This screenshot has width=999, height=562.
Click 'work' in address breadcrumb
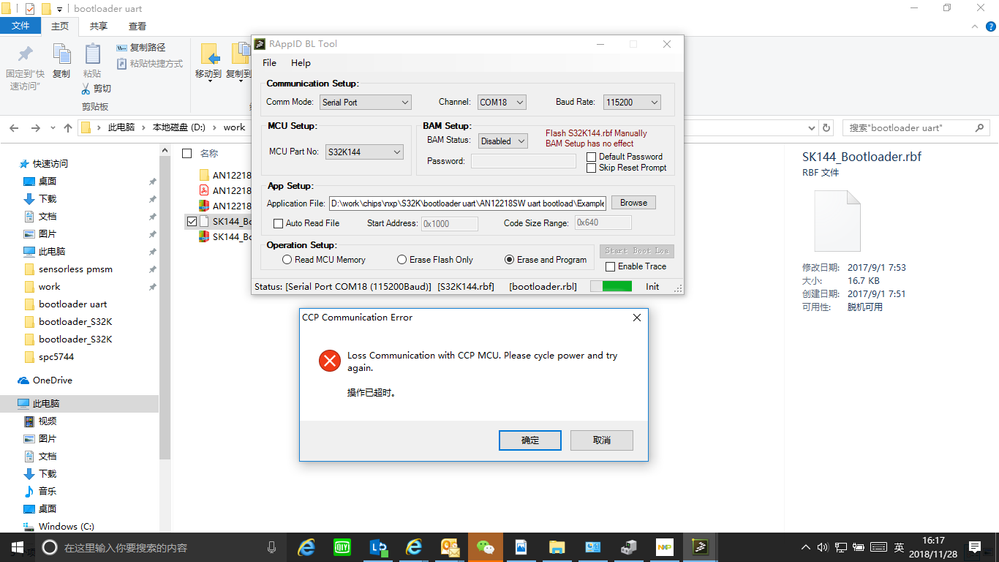click(x=234, y=127)
